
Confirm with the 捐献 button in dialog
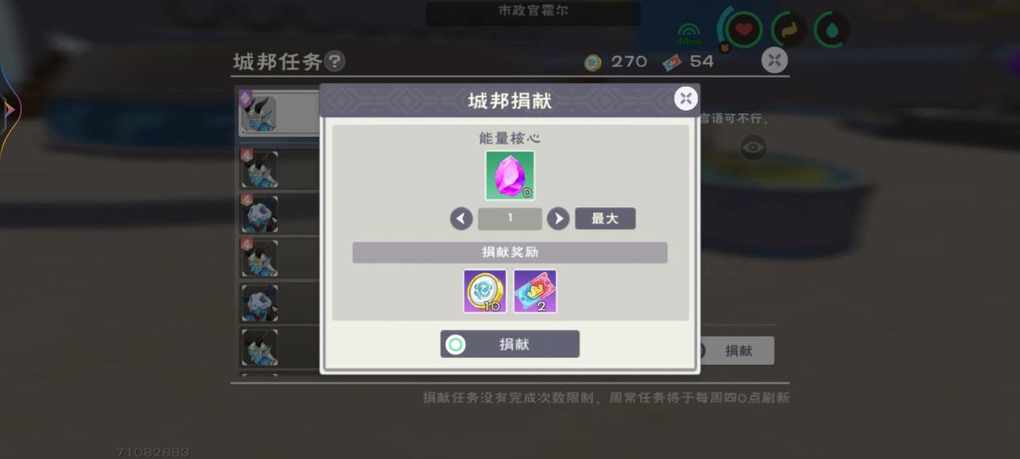(510, 344)
